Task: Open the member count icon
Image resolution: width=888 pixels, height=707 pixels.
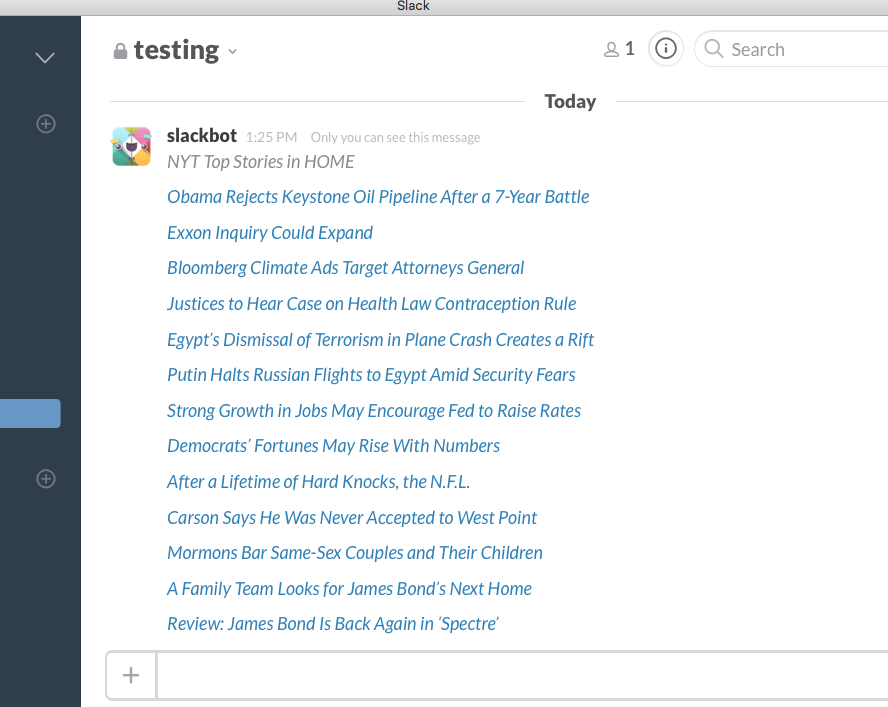Action: click(x=619, y=49)
